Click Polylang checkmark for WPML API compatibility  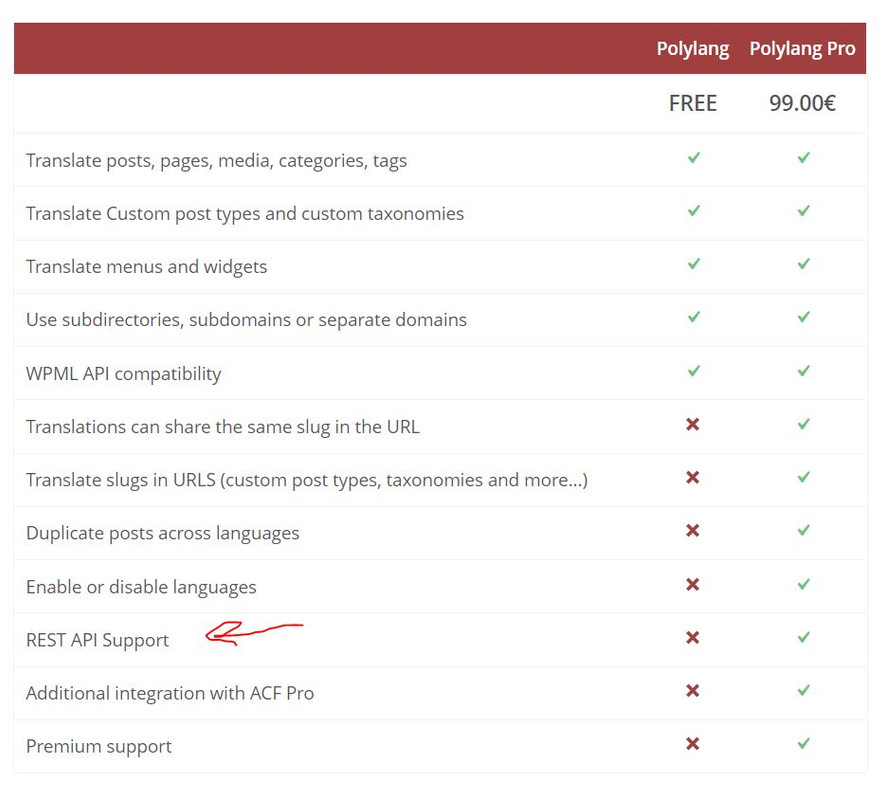694,371
